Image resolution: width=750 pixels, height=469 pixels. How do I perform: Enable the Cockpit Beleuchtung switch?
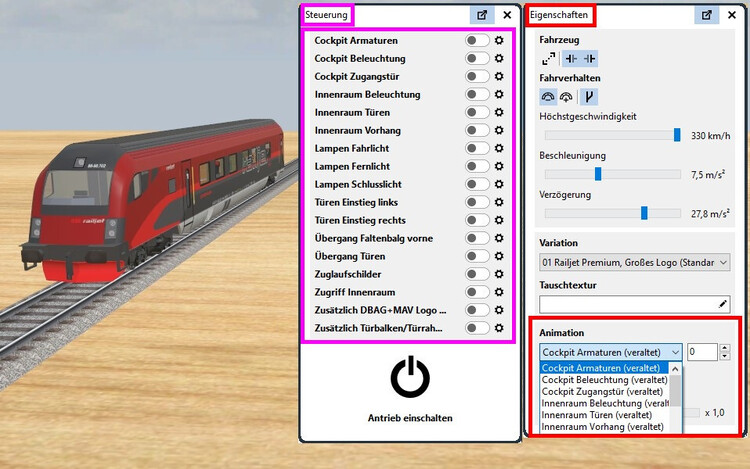[x=477, y=58]
